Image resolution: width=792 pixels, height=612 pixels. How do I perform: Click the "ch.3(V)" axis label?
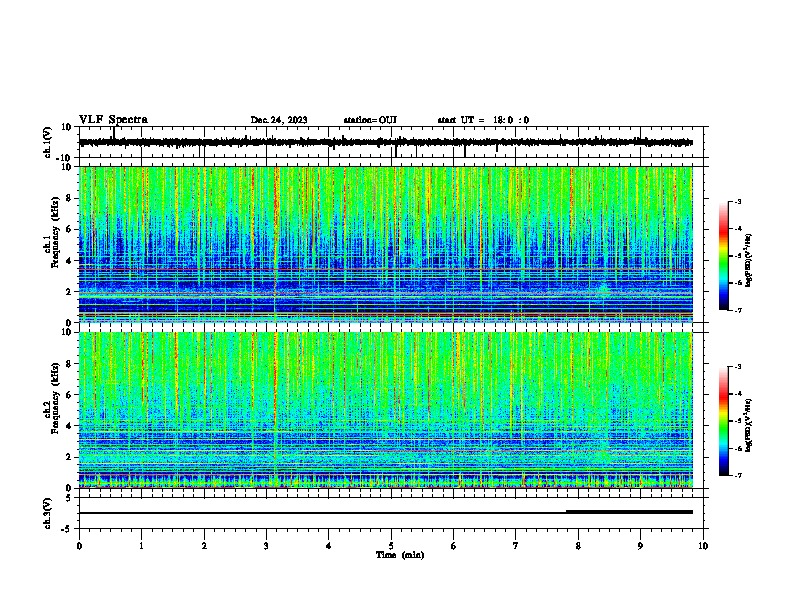48,513
